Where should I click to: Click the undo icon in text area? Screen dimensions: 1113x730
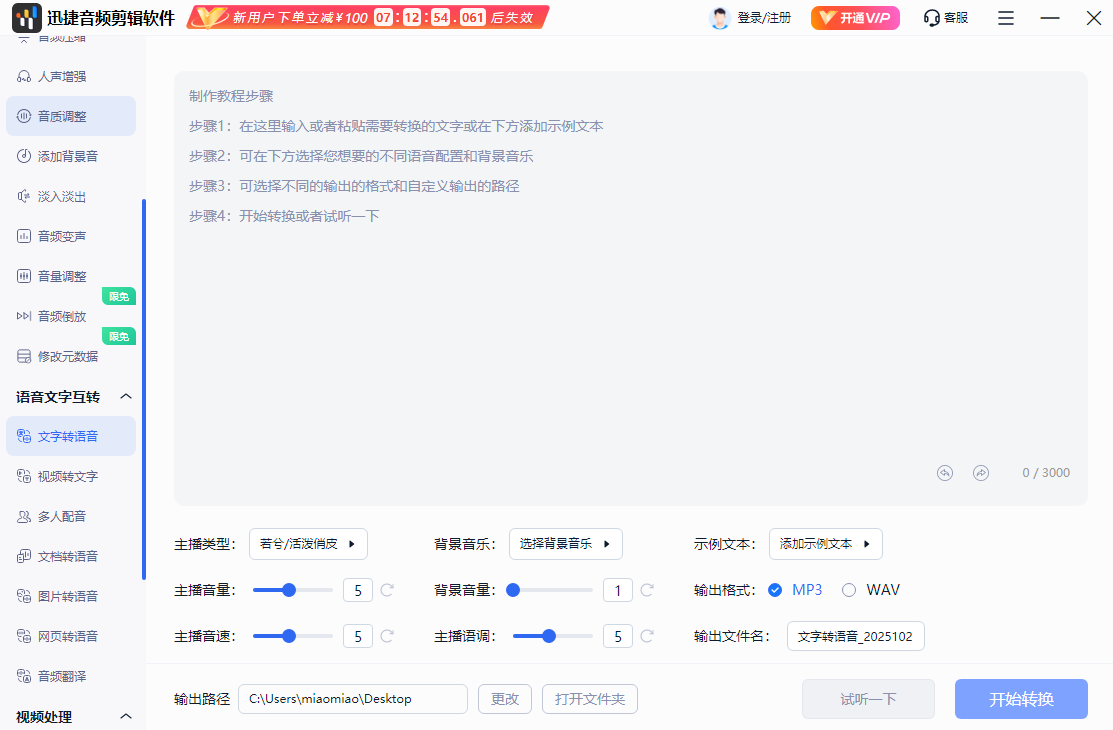coord(945,473)
